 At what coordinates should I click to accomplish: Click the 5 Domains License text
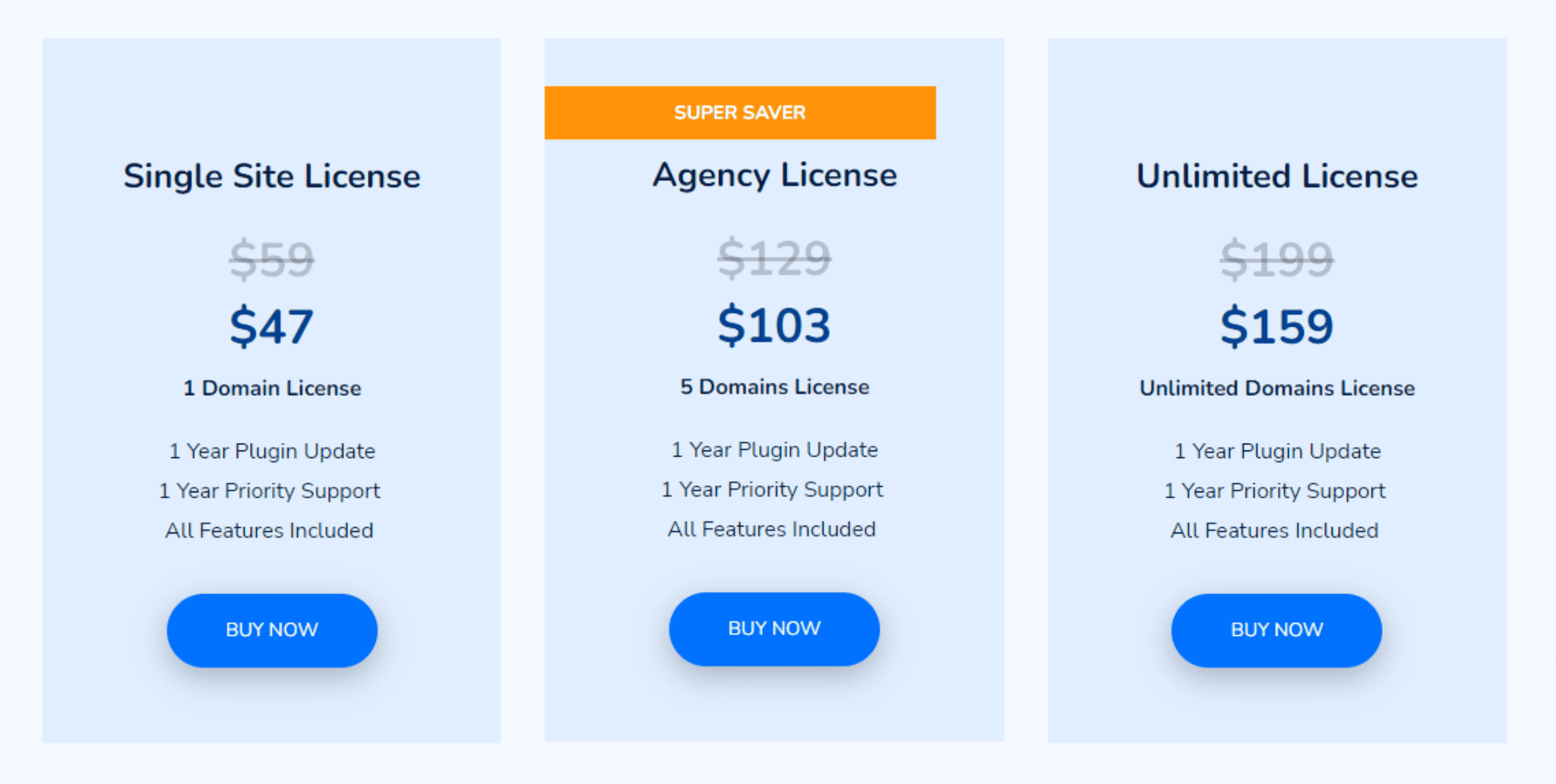(774, 387)
